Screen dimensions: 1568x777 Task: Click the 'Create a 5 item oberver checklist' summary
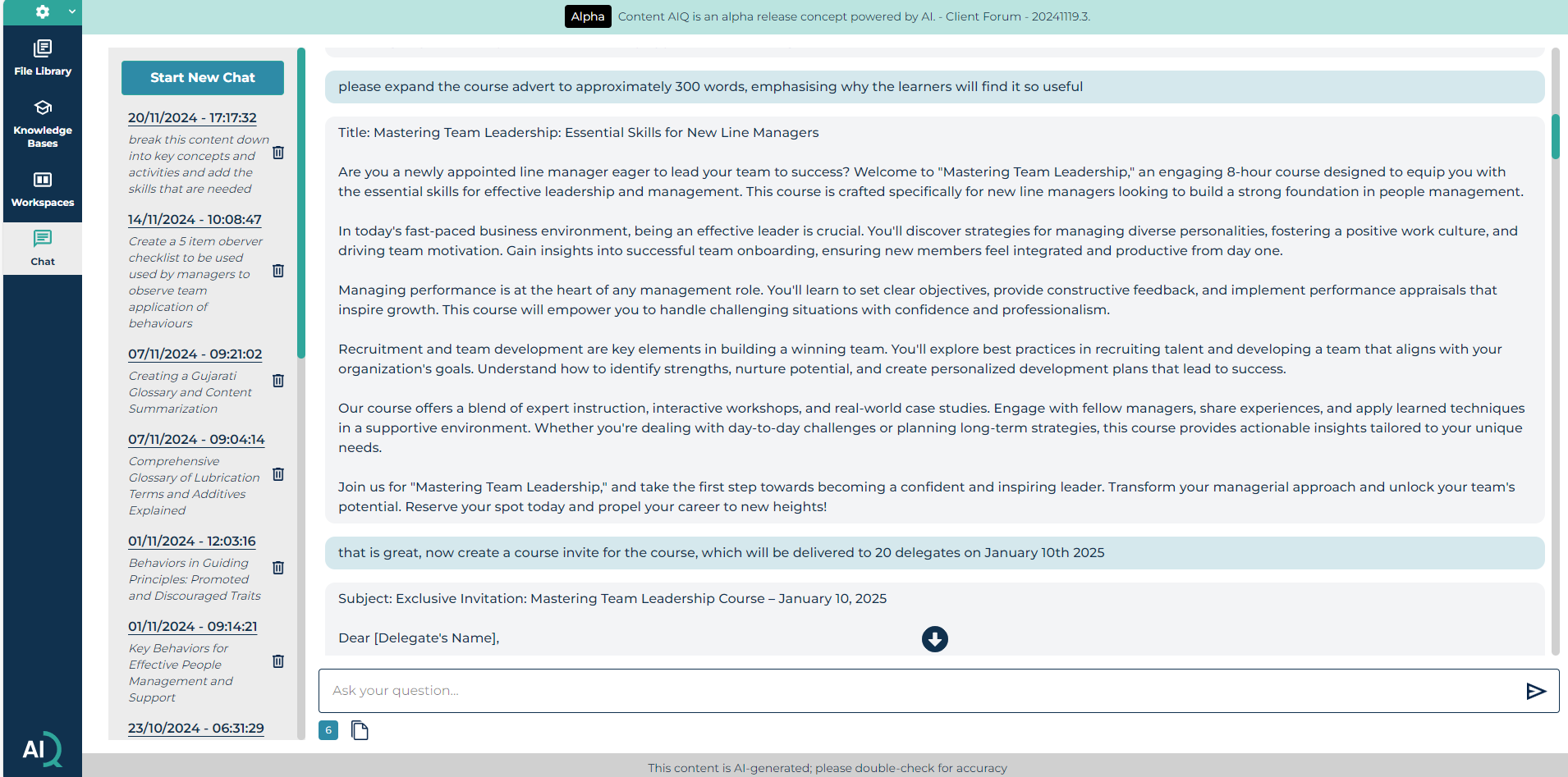[195, 282]
